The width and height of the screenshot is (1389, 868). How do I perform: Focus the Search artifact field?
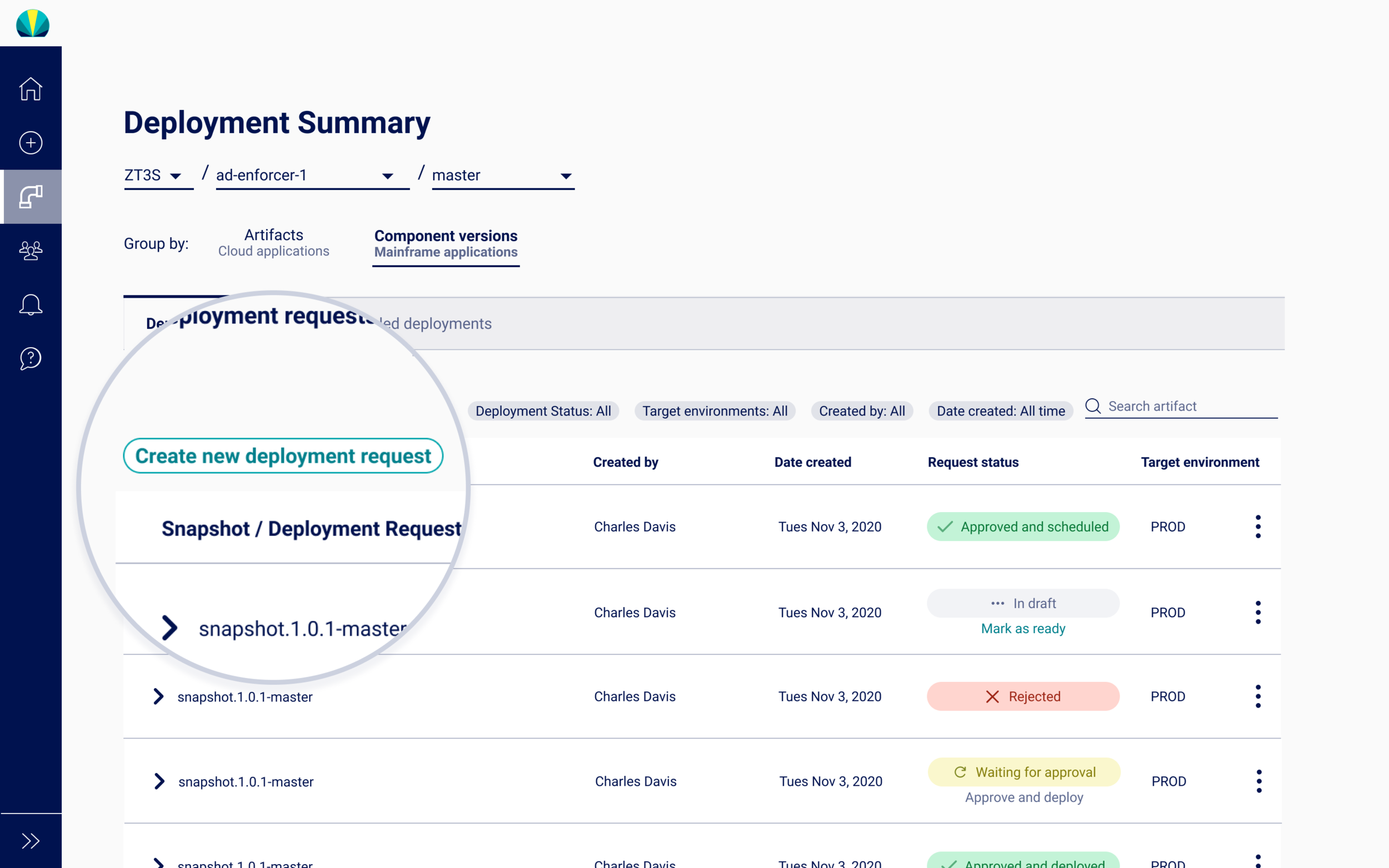tap(1181, 407)
